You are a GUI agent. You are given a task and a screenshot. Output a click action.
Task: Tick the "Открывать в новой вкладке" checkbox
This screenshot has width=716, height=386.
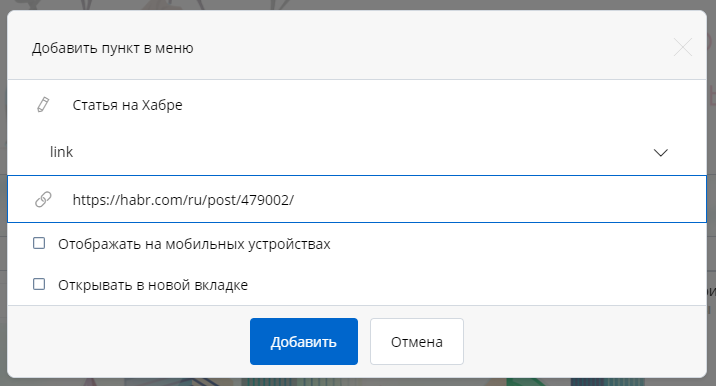39,284
